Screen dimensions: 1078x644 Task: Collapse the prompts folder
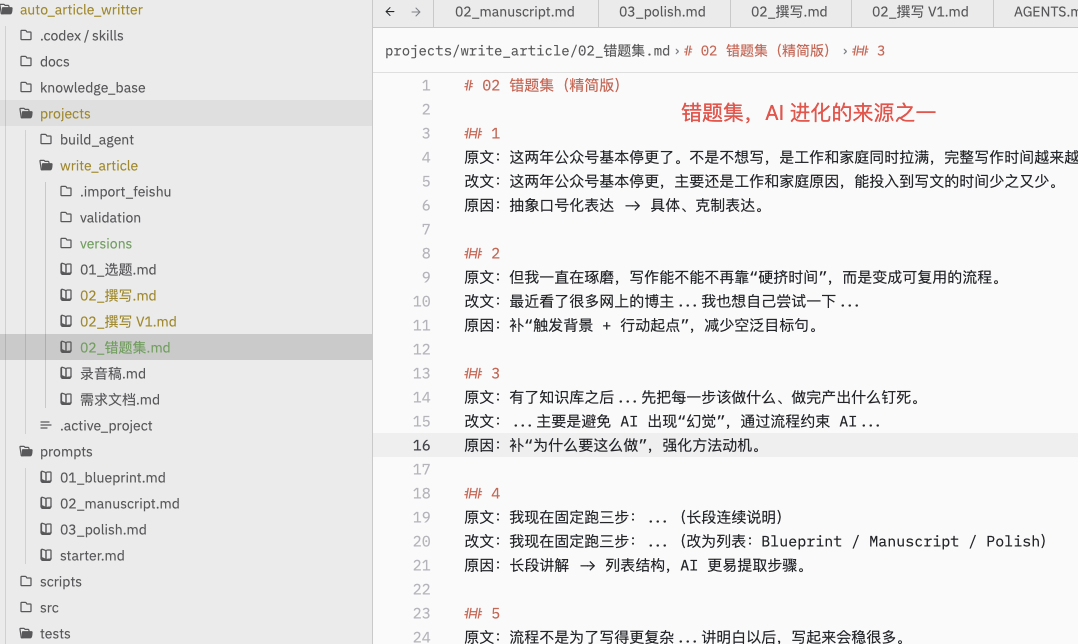pos(26,452)
